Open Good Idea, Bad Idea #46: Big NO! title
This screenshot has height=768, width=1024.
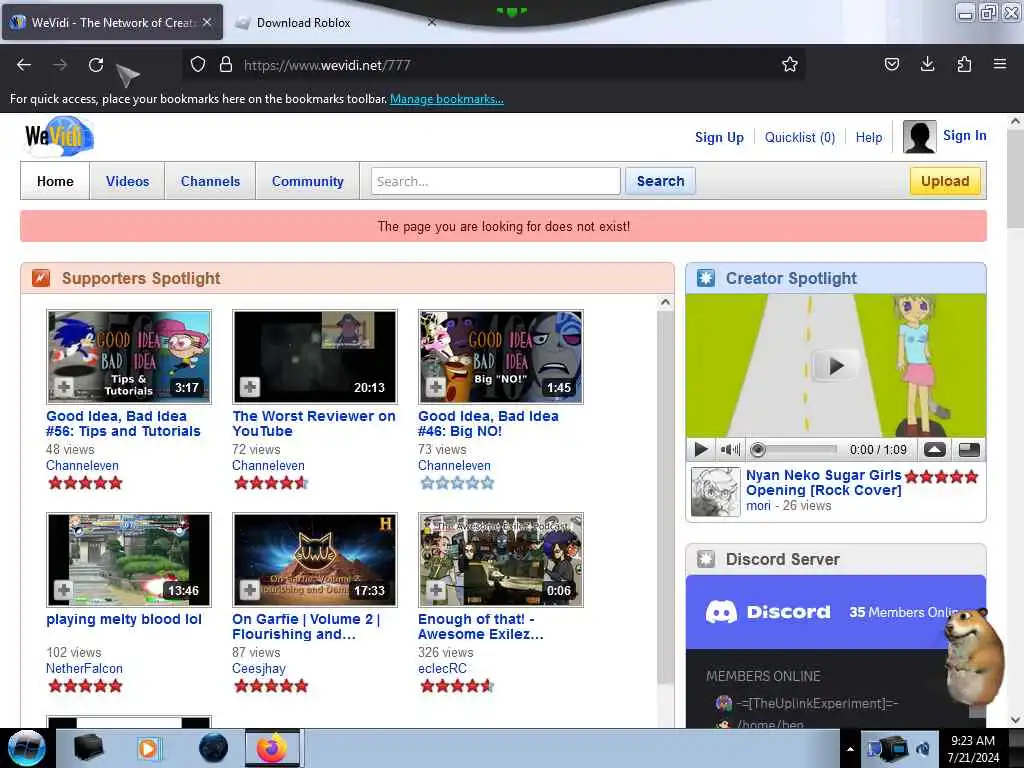[x=488, y=423]
